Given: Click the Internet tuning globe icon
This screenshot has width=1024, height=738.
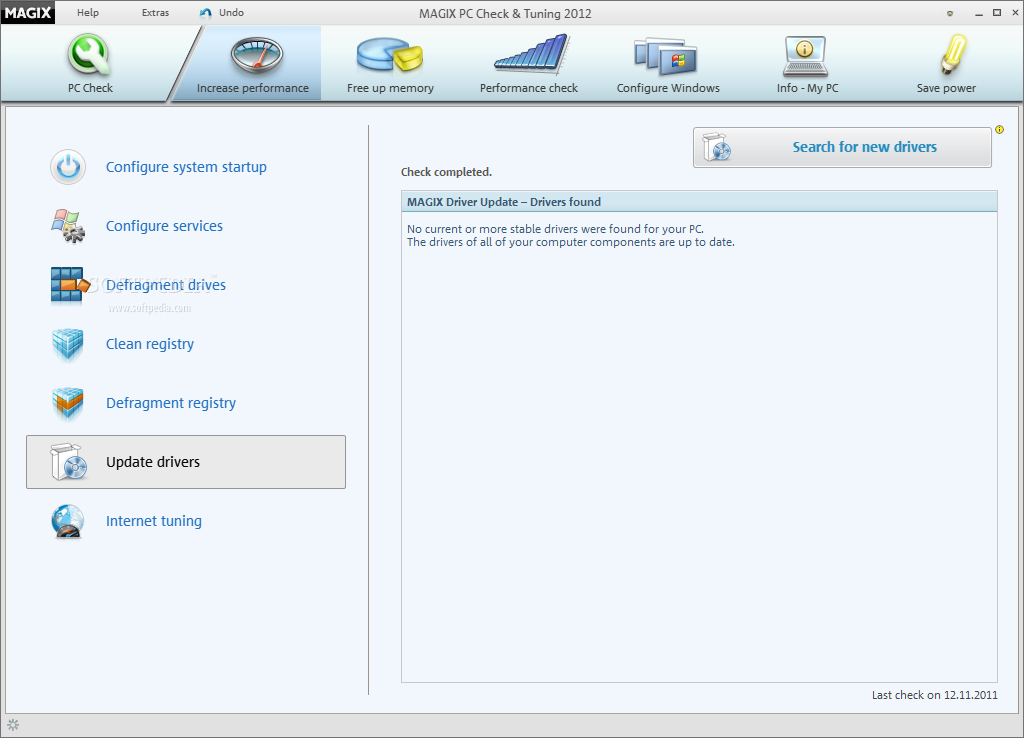Looking at the screenshot, I should point(68,521).
